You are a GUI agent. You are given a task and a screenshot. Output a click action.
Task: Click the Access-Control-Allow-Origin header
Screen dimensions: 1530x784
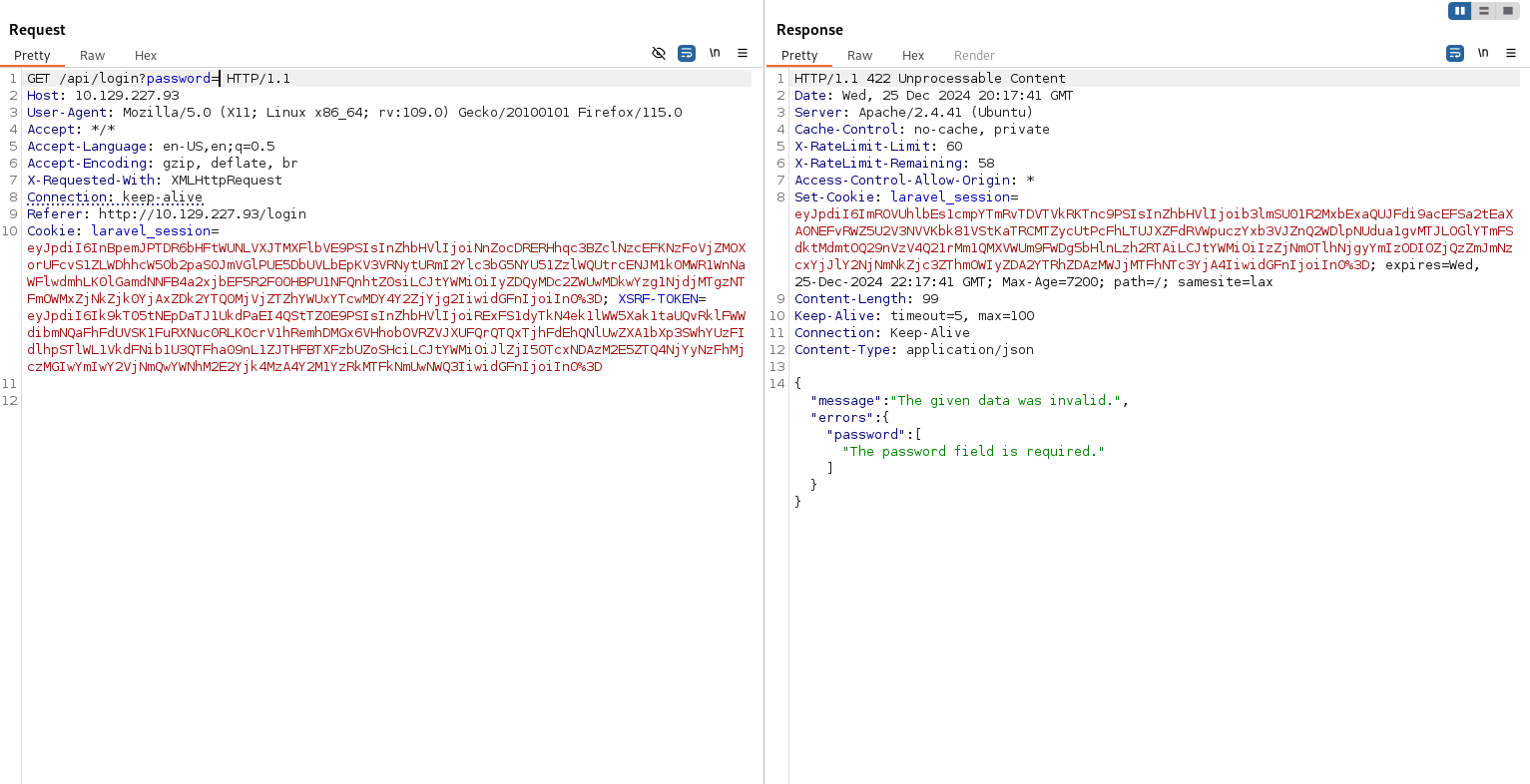[914, 180]
